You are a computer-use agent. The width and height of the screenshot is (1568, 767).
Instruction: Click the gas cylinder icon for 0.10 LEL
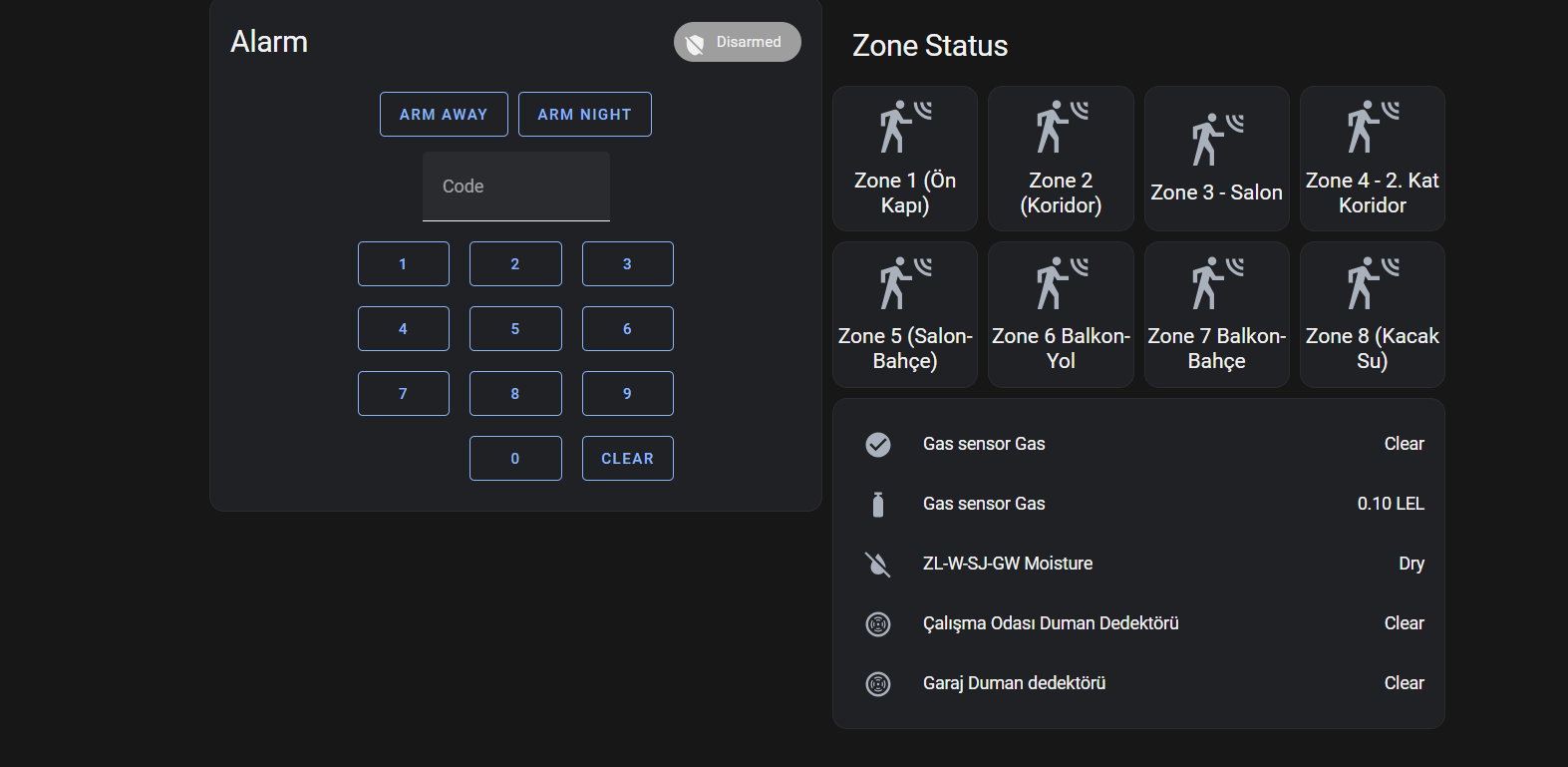point(878,504)
